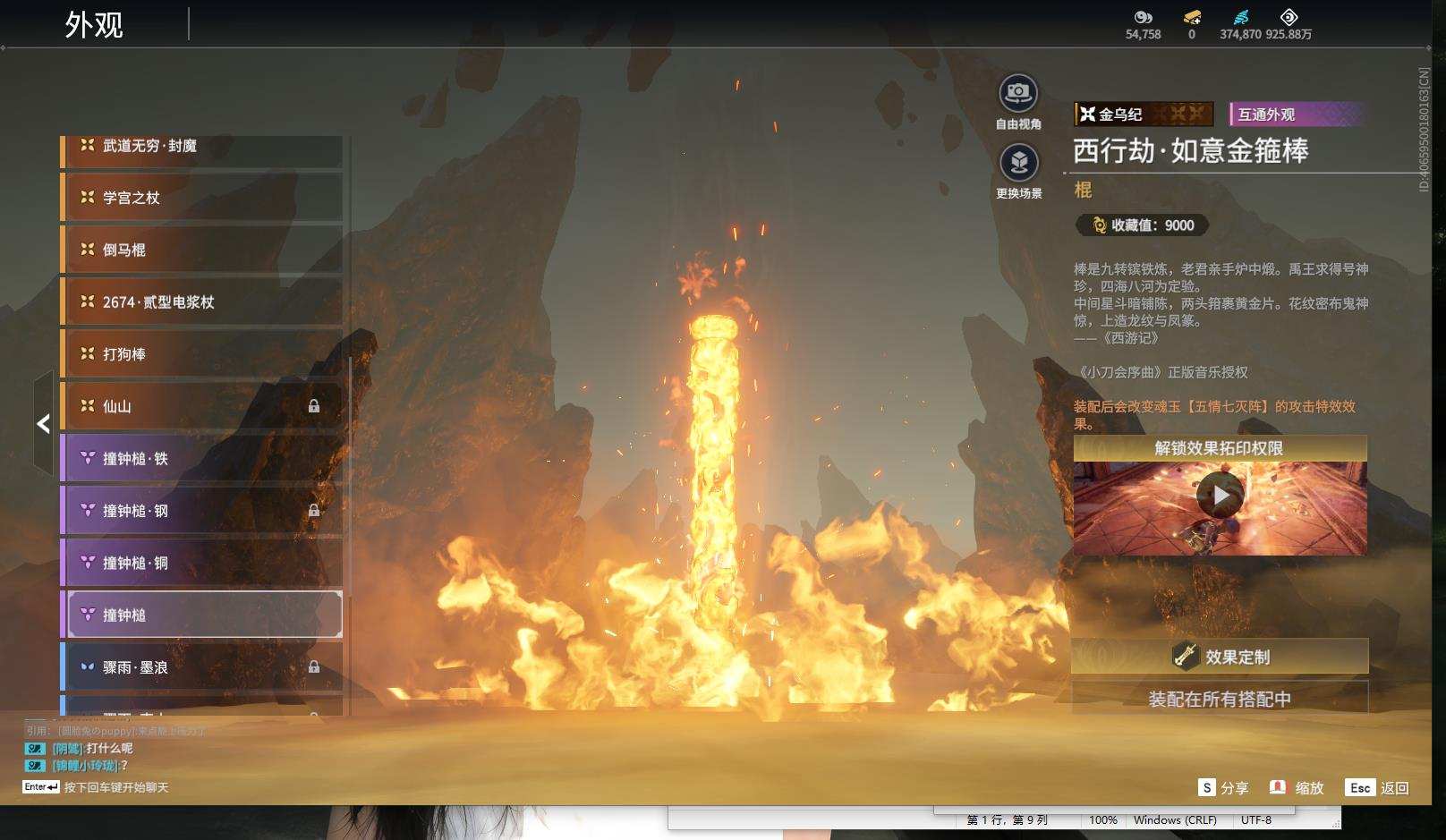Screen dimensions: 1446x840
Task: Collapse the weapon skin list with the left arrow
Action: [43, 423]
